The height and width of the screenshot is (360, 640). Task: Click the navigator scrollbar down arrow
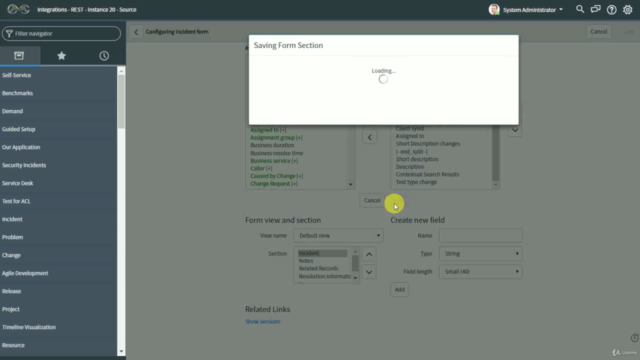[x=121, y=351]
